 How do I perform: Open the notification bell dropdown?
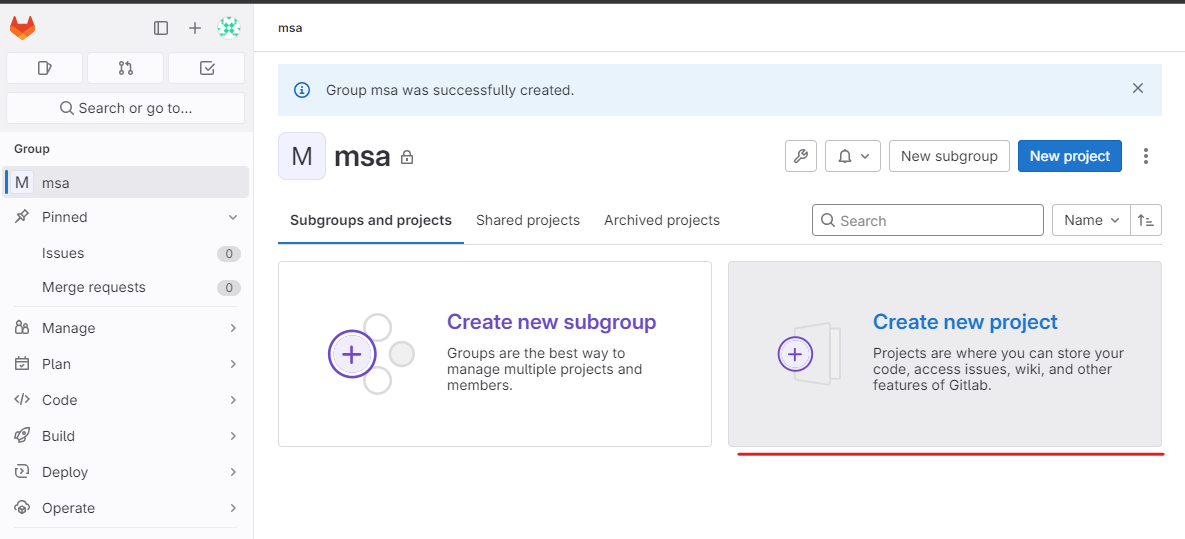click(852, 156)
